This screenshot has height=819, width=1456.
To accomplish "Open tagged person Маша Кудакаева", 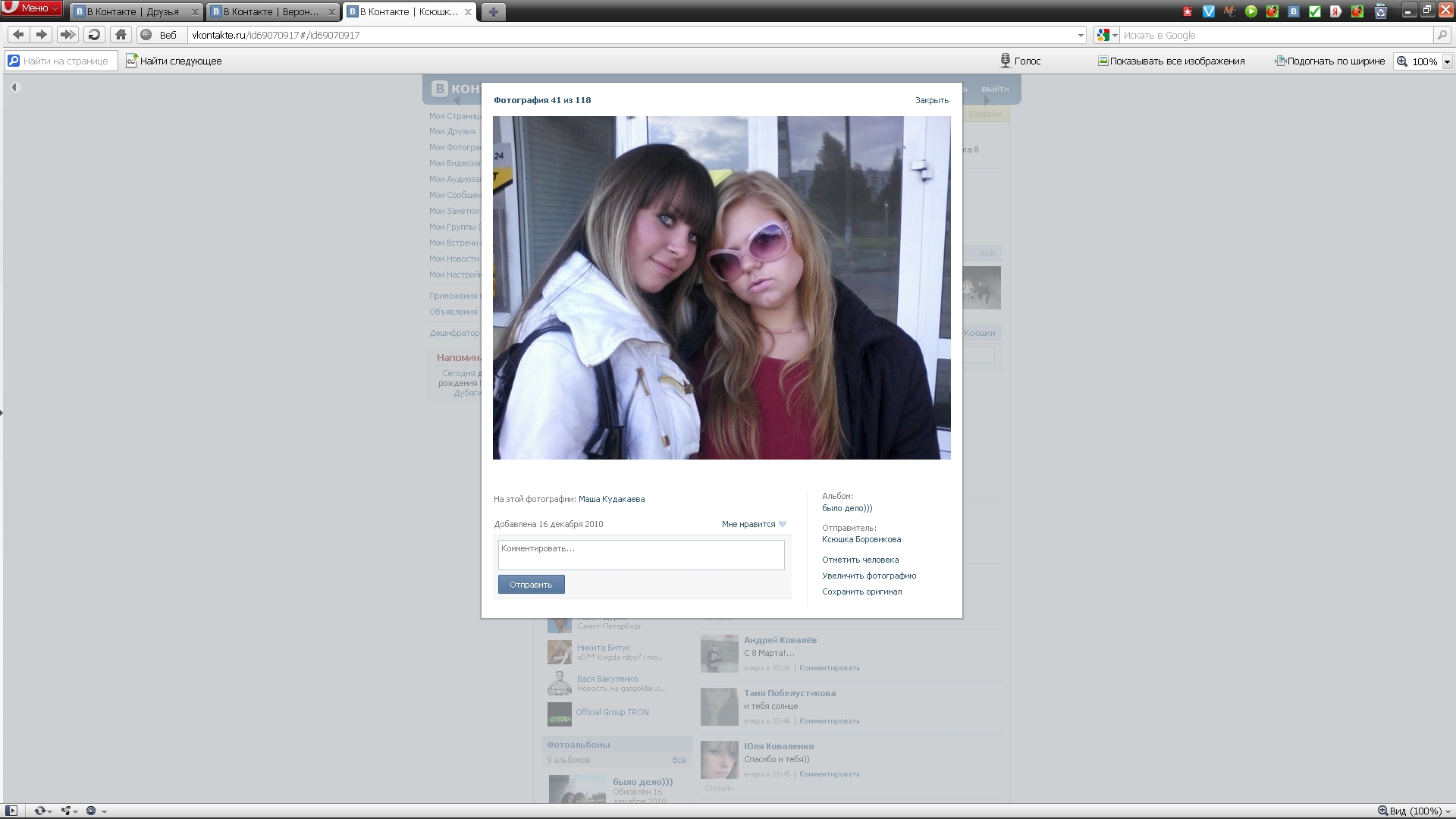I will point(611,499).
